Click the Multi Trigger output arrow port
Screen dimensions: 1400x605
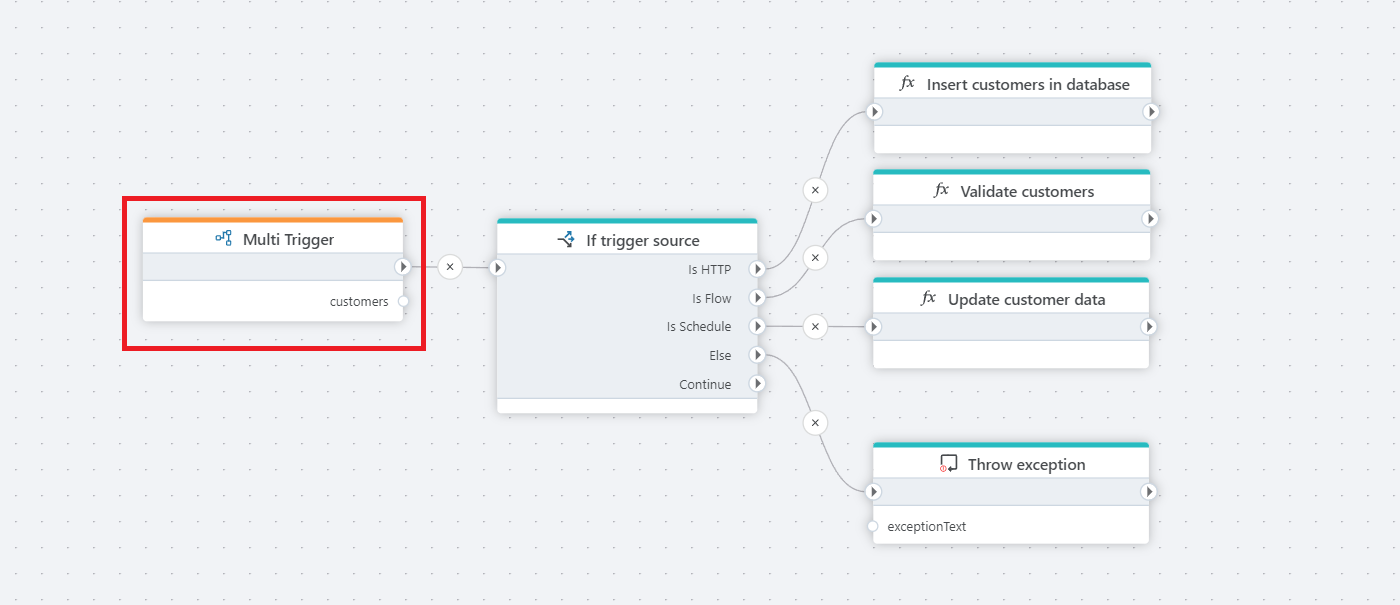point(402,267)
